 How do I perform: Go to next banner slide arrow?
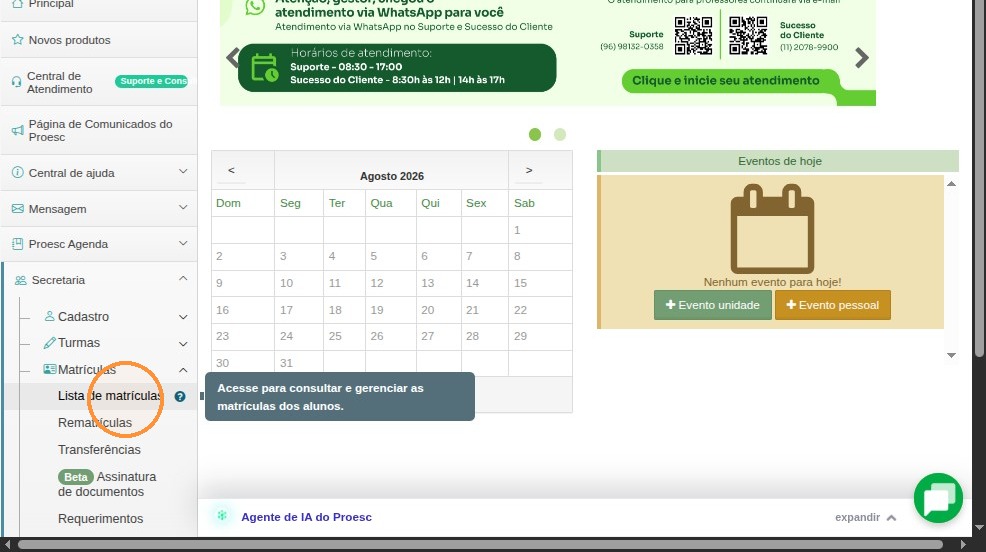point(861,58)
